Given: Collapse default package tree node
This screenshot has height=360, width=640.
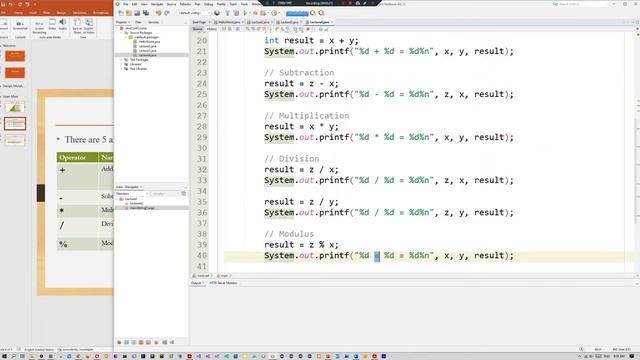Looking at the screenshot, I should pos(126,37).
